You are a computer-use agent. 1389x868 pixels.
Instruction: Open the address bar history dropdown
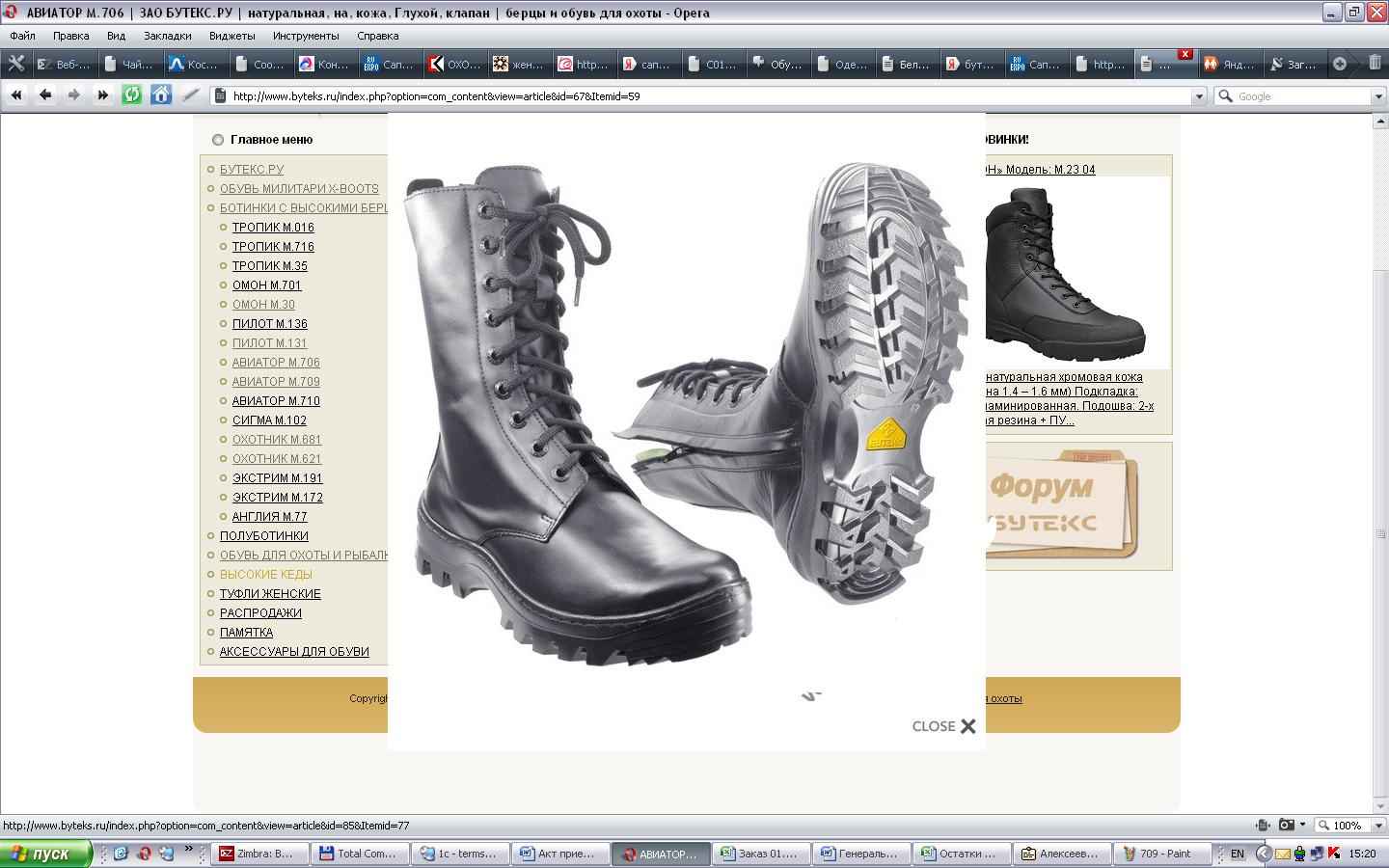[x=1199, y=96]
